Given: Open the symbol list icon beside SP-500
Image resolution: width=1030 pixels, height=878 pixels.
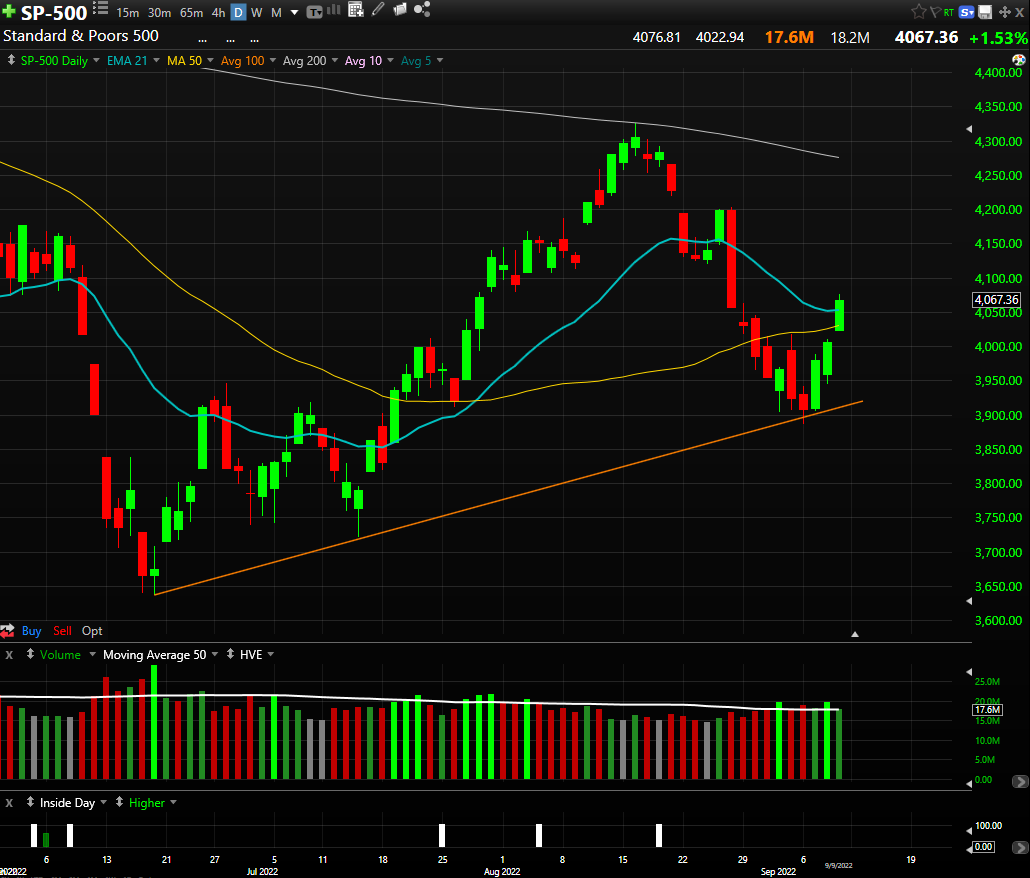Looking at the screenshot, I should pos(101,9).
